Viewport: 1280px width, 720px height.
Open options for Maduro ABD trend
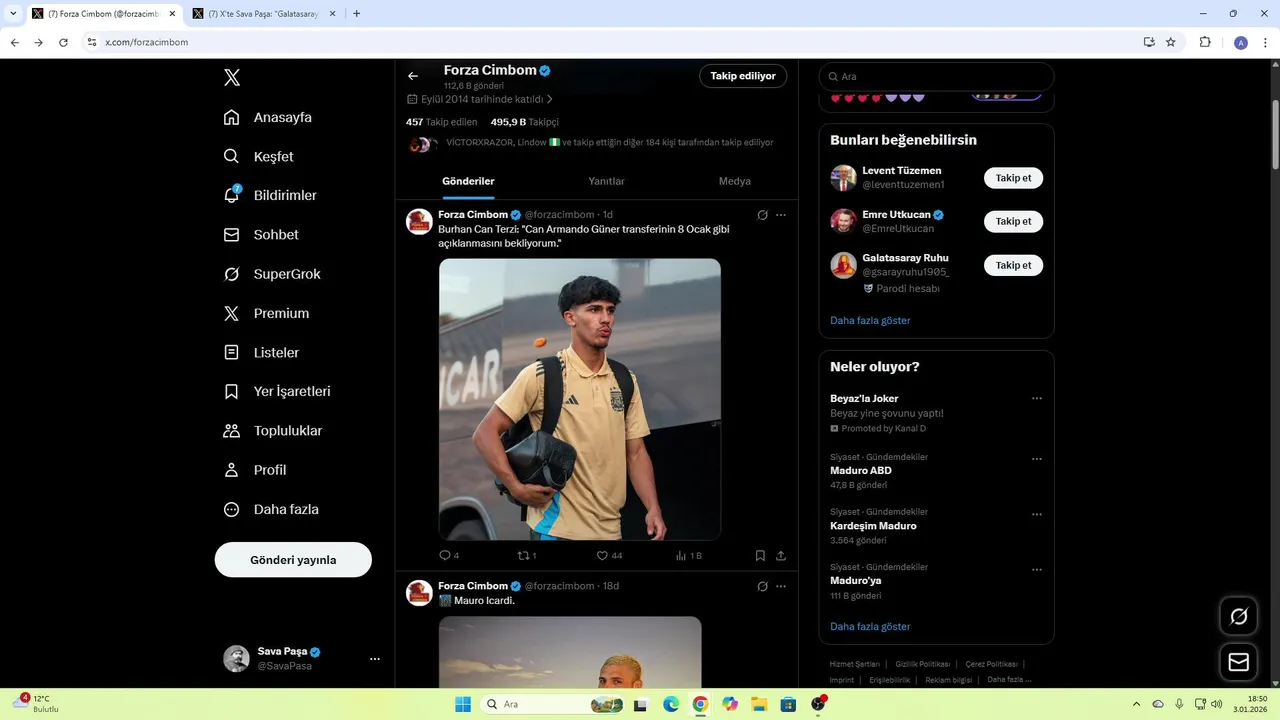(1037, 460)
